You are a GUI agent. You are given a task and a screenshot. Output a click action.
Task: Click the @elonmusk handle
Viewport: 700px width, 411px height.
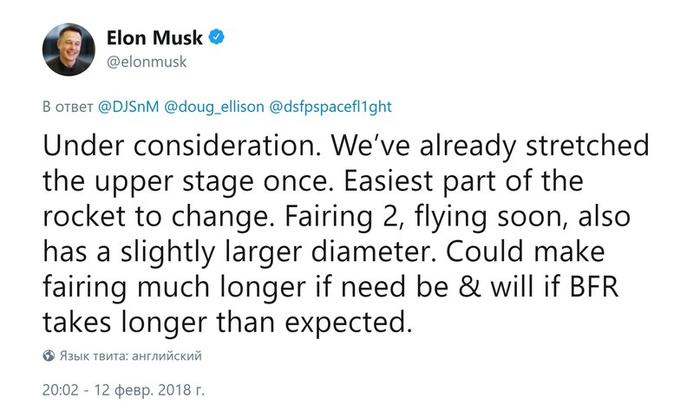pos(146,61)
